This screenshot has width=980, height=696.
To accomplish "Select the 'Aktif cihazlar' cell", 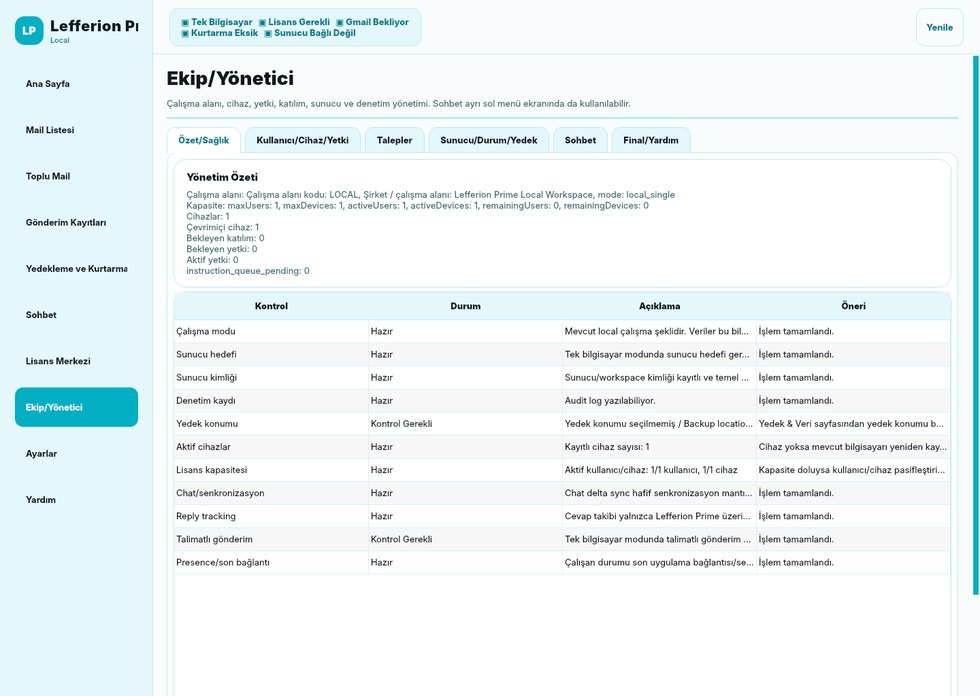I will 271,447.
